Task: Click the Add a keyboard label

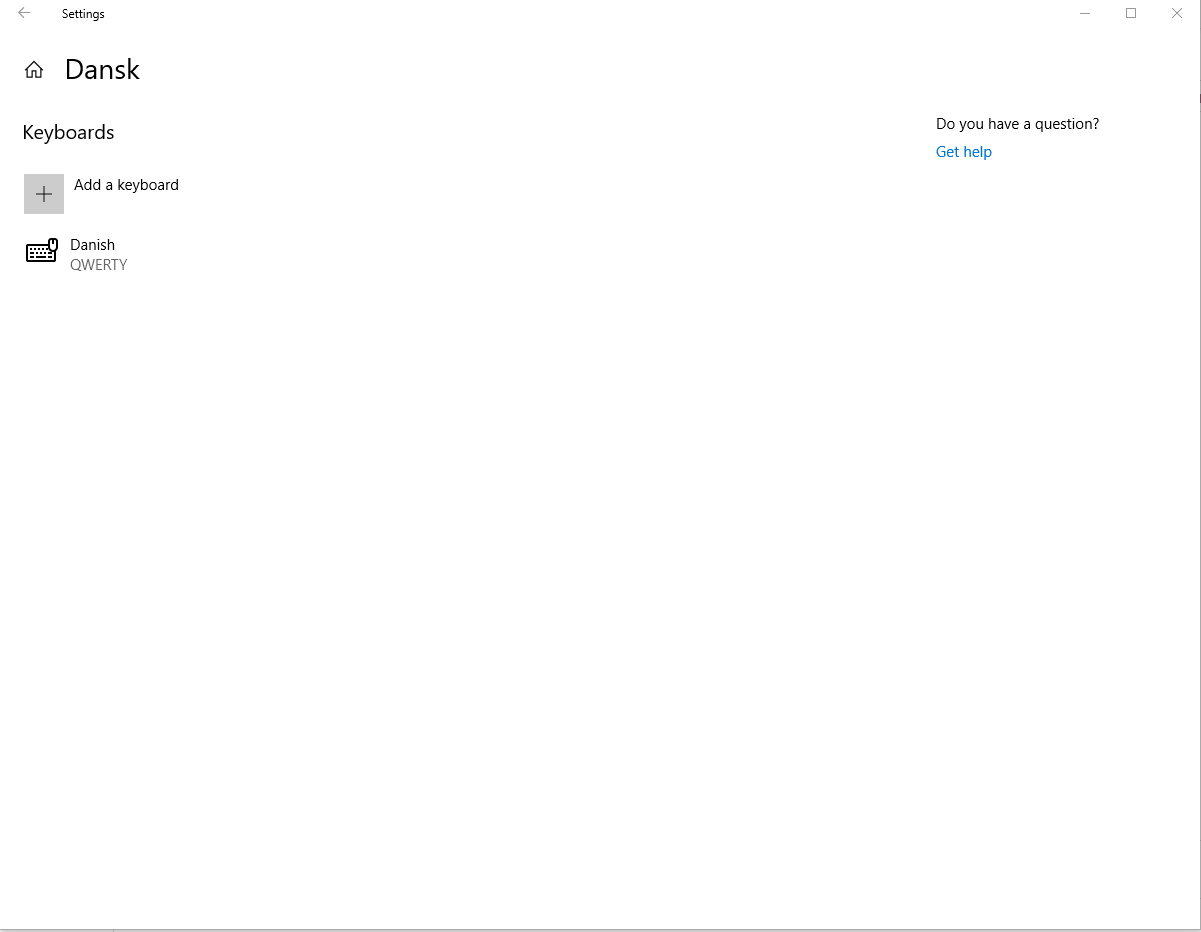Action: click(126, 185)
